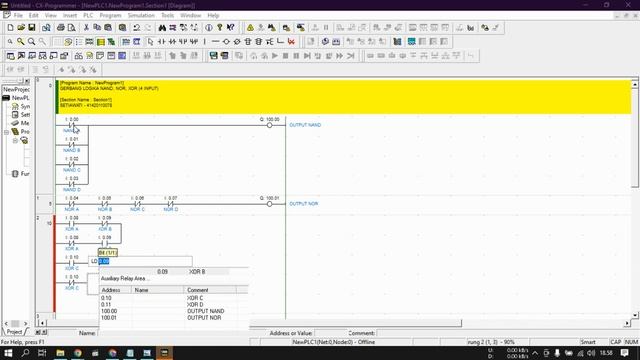Open File Explorer from the taskbar
Image resolution: width=640 pixels, height=360 pixels.
(x=60, y=353)
